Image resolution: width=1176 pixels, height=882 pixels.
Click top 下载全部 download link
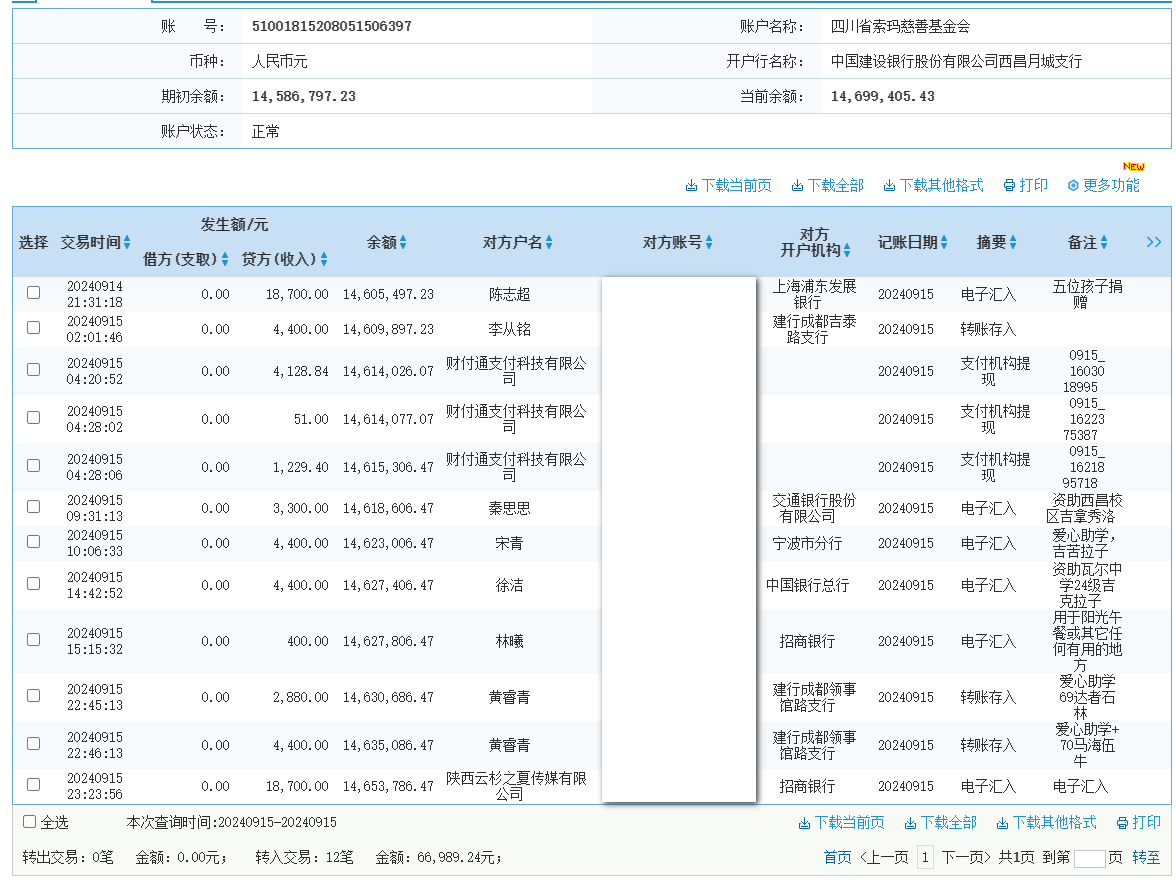click(x=827, y=185)
